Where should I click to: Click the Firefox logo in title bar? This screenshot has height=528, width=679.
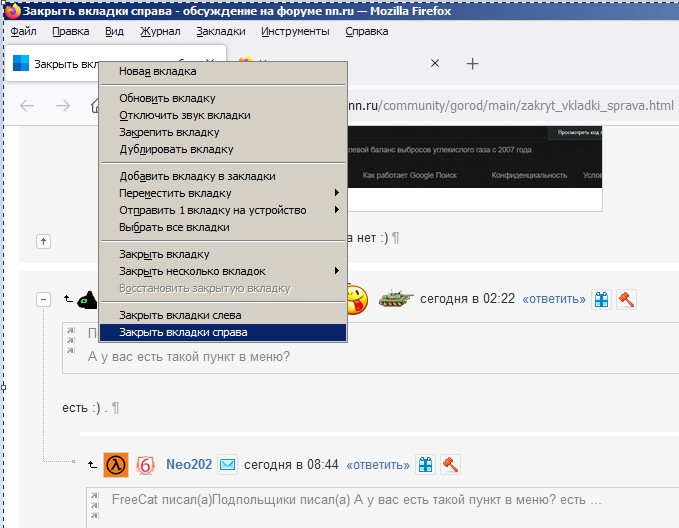coord(12,11)
